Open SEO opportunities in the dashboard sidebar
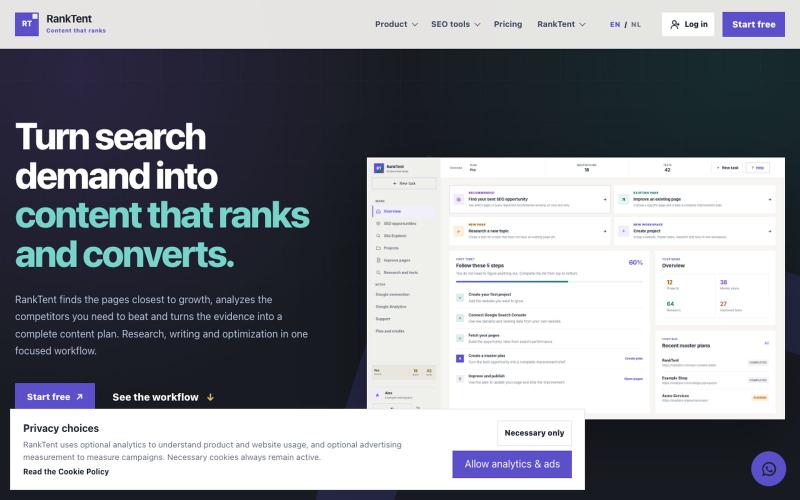The width and height of the screenshot is (800, 500). [403, 223]
